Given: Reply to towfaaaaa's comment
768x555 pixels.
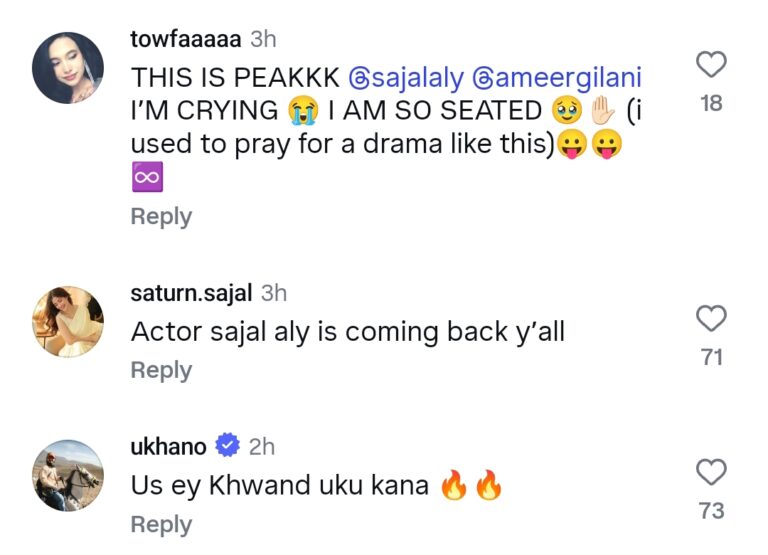Looking at the screenshot, I should coord(161,216).
